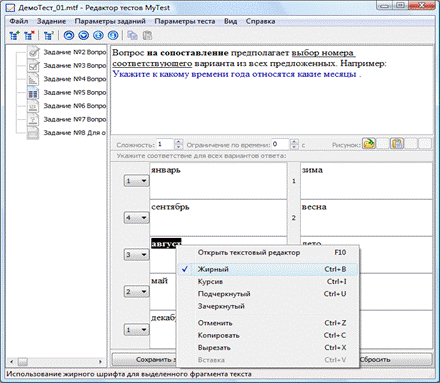The image size is (440, 383).
Task: Paste picture from clipboard icon
Action: 397,144
